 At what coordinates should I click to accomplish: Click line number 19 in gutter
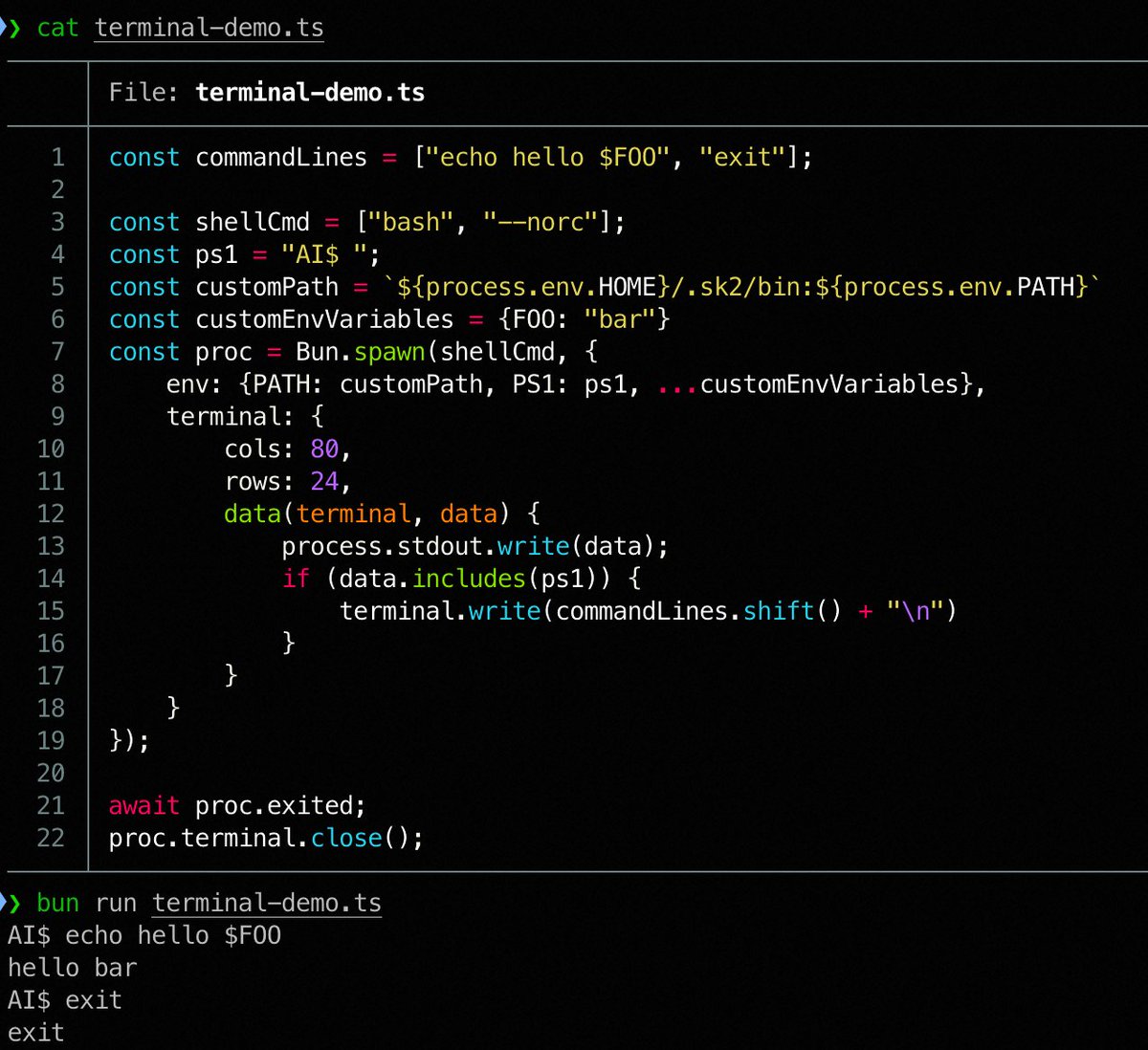pos(51,740)
